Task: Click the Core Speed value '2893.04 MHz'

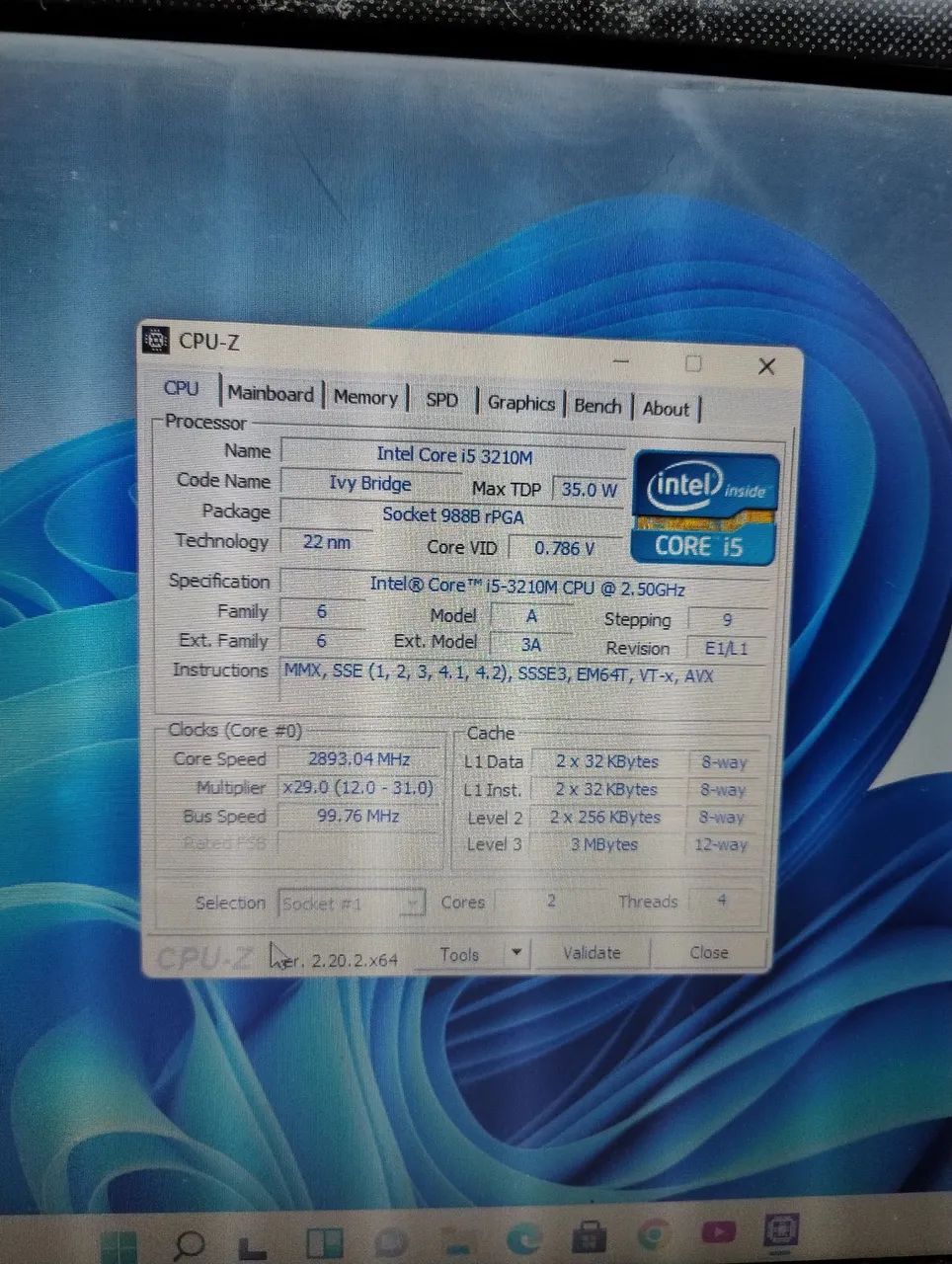Action: (359, 759)
